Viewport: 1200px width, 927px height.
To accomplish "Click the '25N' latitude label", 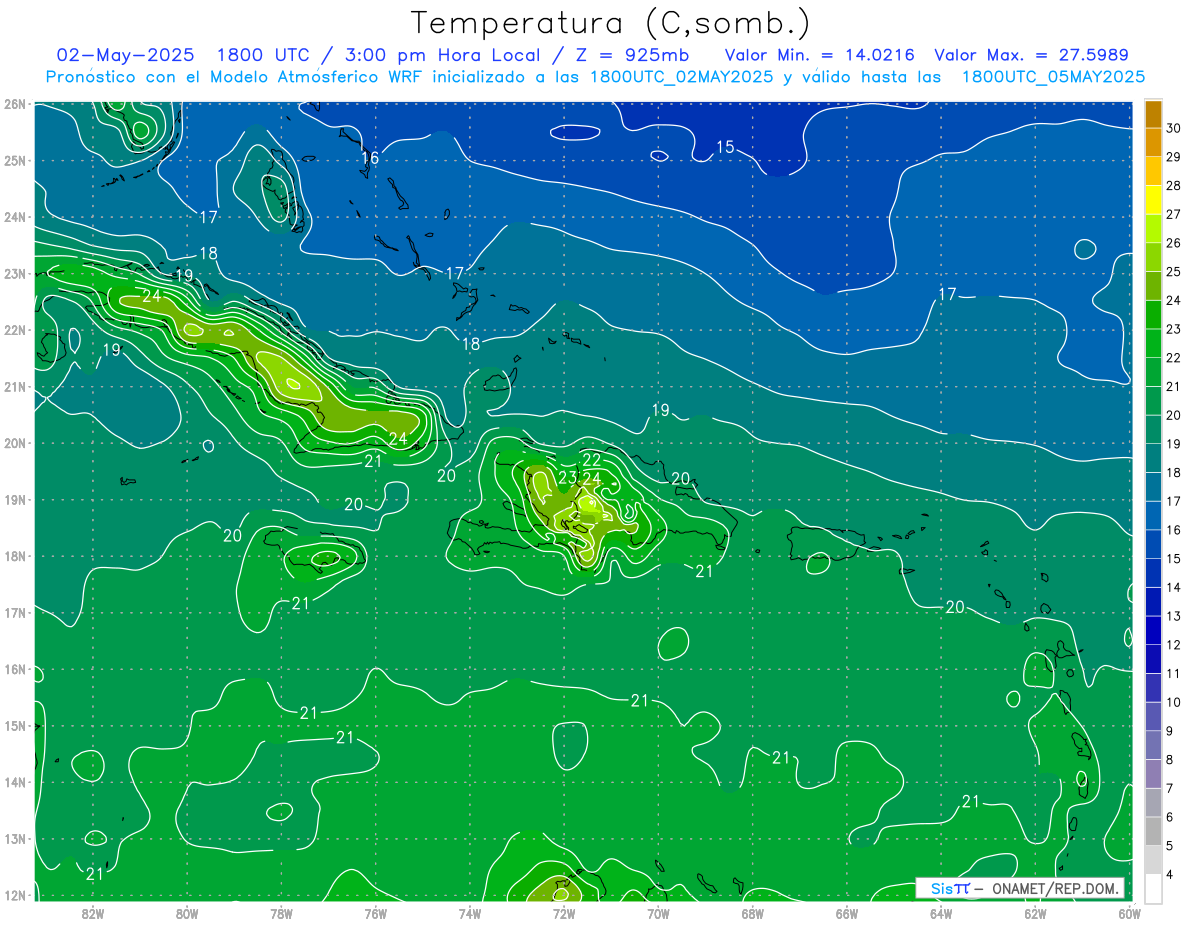I will (15, 161).
